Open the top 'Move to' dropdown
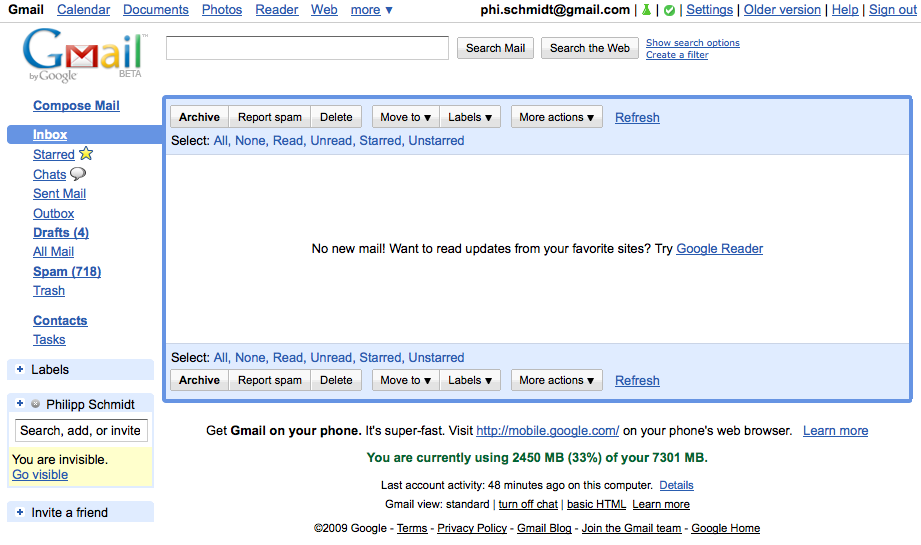 point(405,117)
